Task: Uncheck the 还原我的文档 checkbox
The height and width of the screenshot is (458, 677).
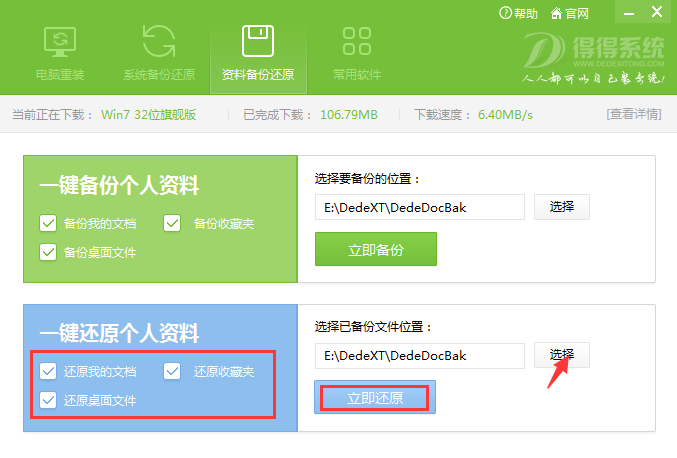Action: (48, 372)
